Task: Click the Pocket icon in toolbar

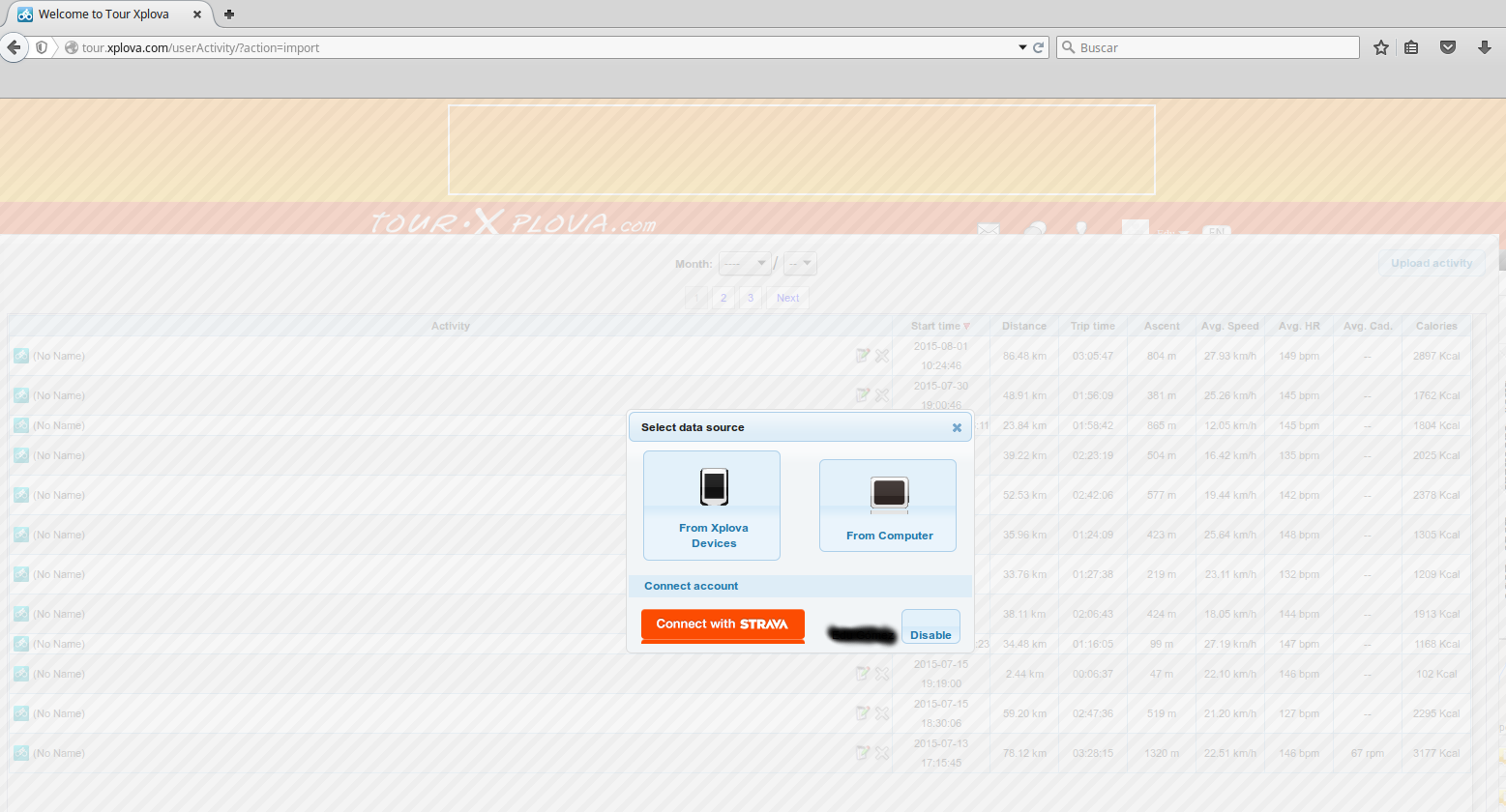Action: click(1448, 47)
